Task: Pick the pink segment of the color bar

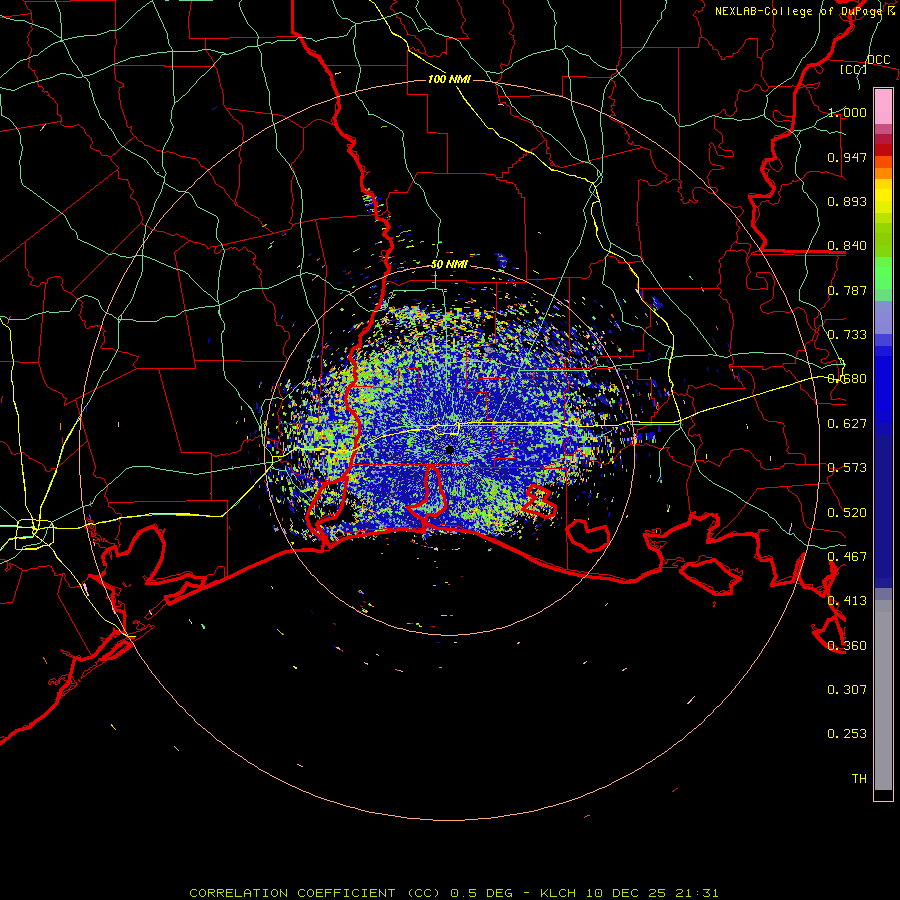Action: 883,106
